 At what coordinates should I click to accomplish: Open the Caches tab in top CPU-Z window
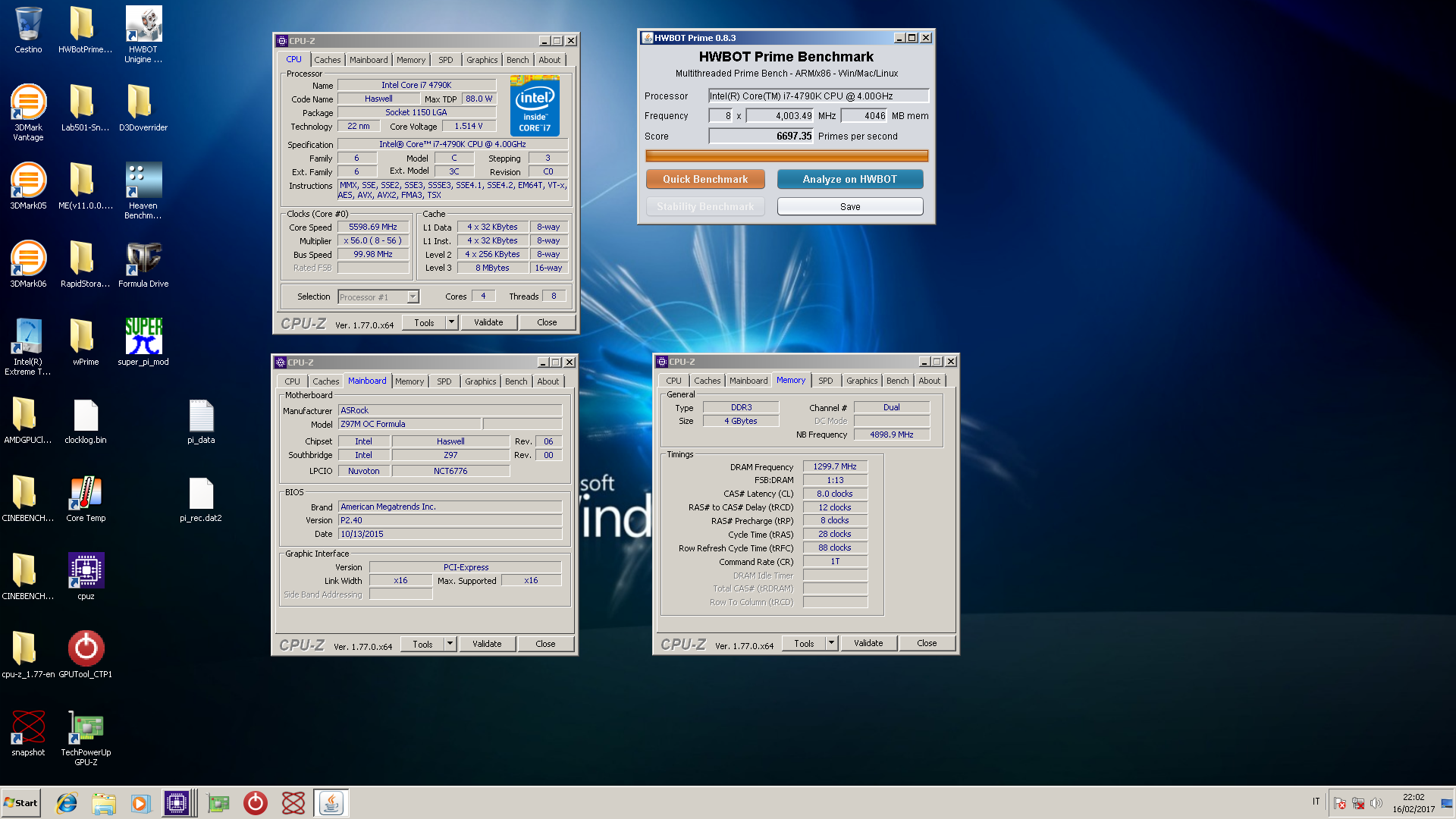pyautogui.click(x=328, y=60)
